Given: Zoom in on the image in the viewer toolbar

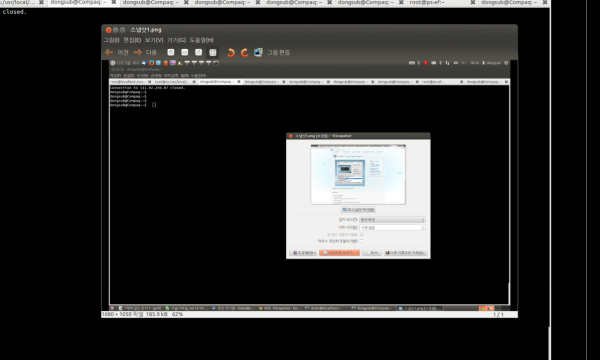Looking at the screenshot, I should (171, 52).
